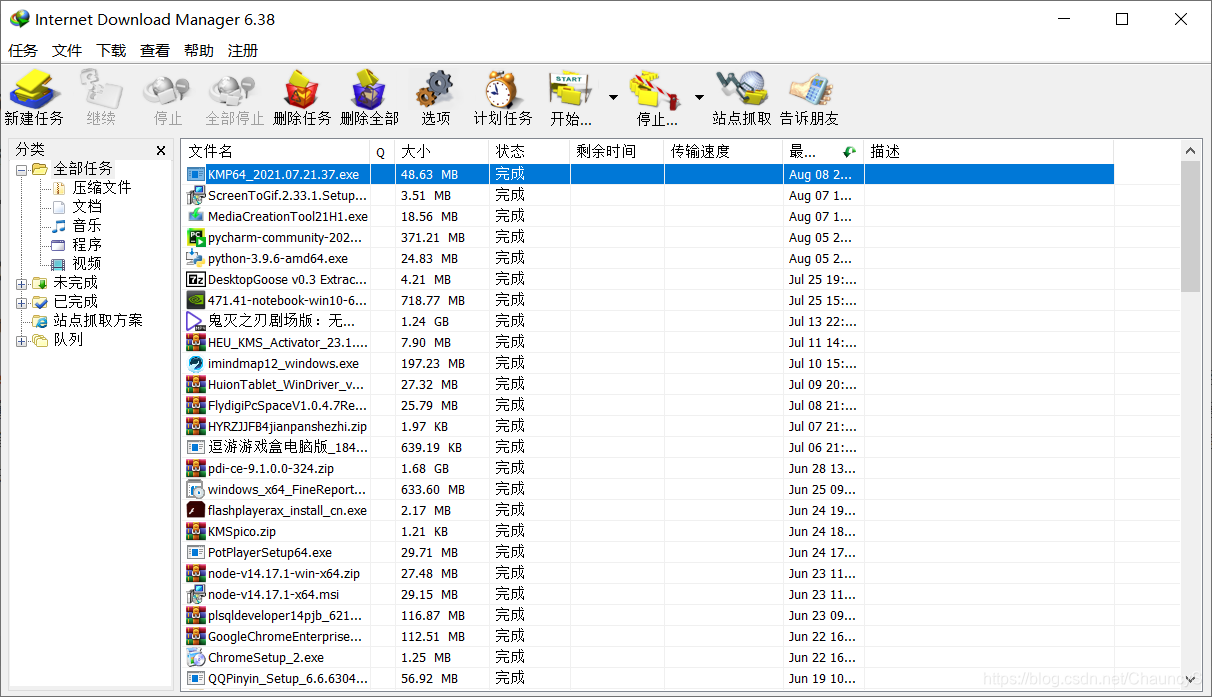Select windows_x64_FineReport file icon
The height and width of the screenshot is (697, 1212).
195,489
